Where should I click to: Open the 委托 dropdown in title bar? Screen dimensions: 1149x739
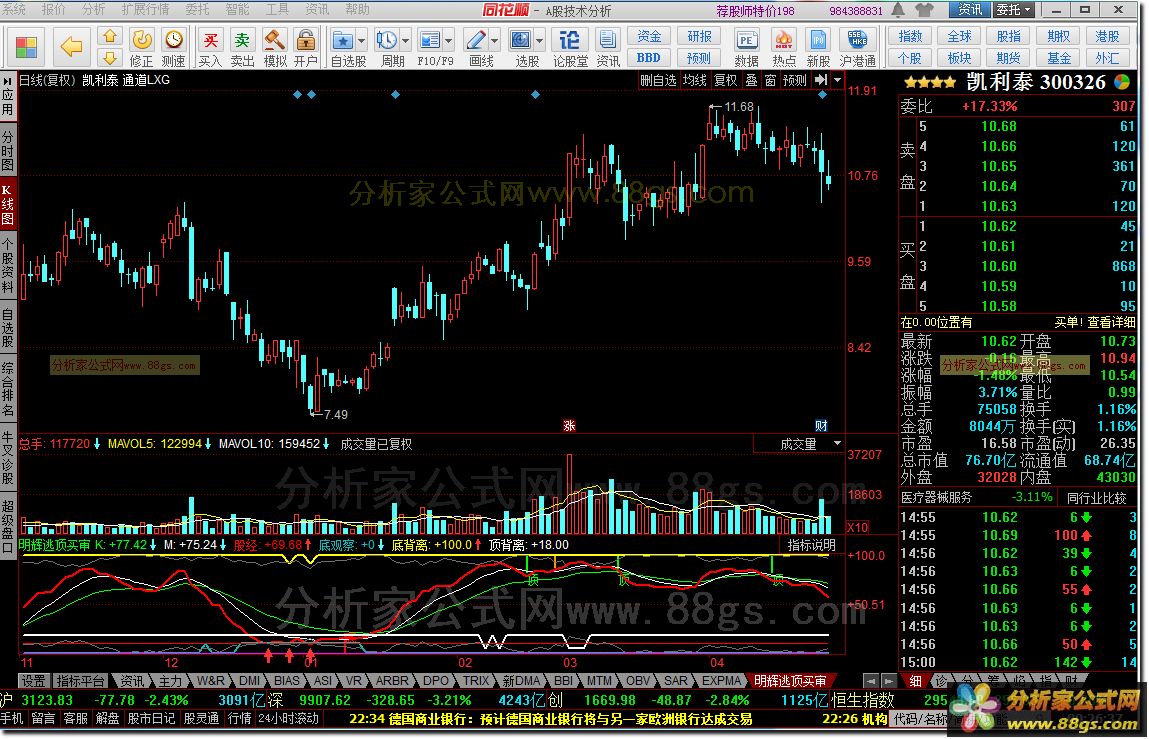pyautogui.click(x=1014, y=10)
